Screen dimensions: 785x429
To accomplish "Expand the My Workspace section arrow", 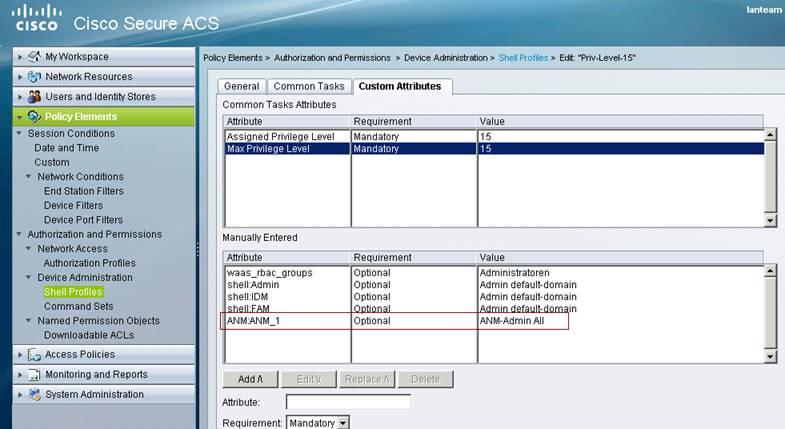I will (20, 57).
